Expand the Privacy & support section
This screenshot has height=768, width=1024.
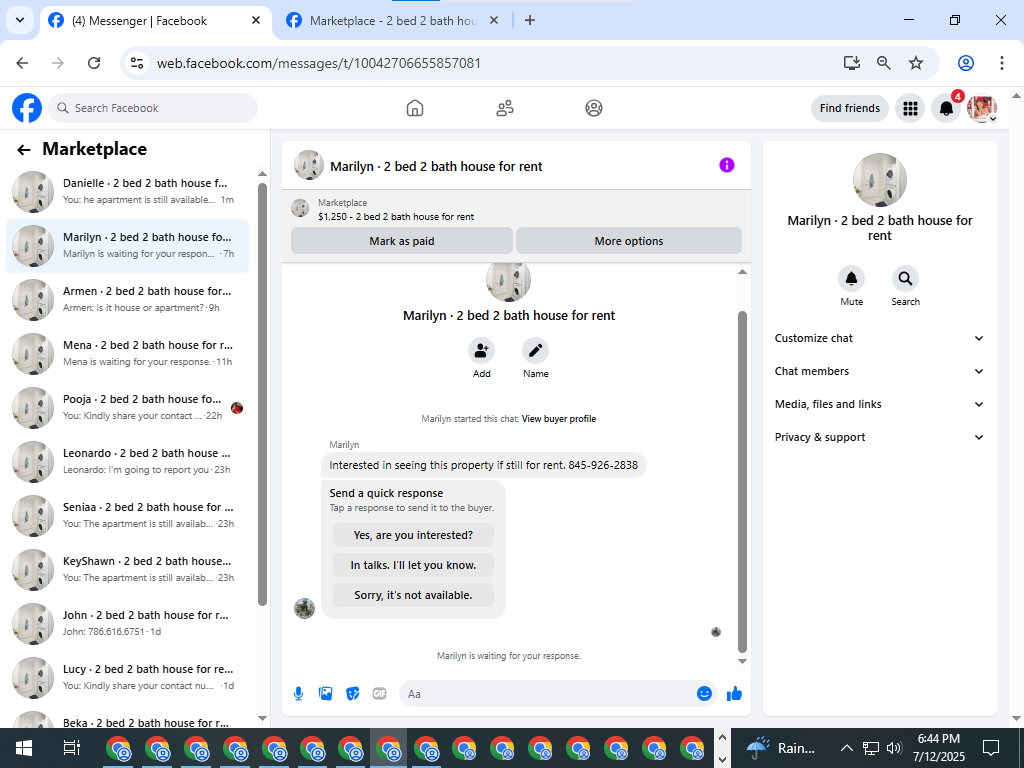[x=879, y=437]
